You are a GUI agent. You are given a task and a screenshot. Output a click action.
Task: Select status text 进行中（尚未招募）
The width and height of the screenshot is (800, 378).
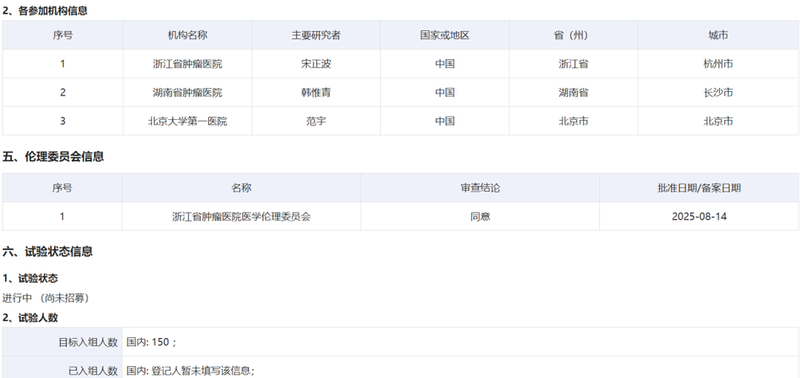pos(46,298)
